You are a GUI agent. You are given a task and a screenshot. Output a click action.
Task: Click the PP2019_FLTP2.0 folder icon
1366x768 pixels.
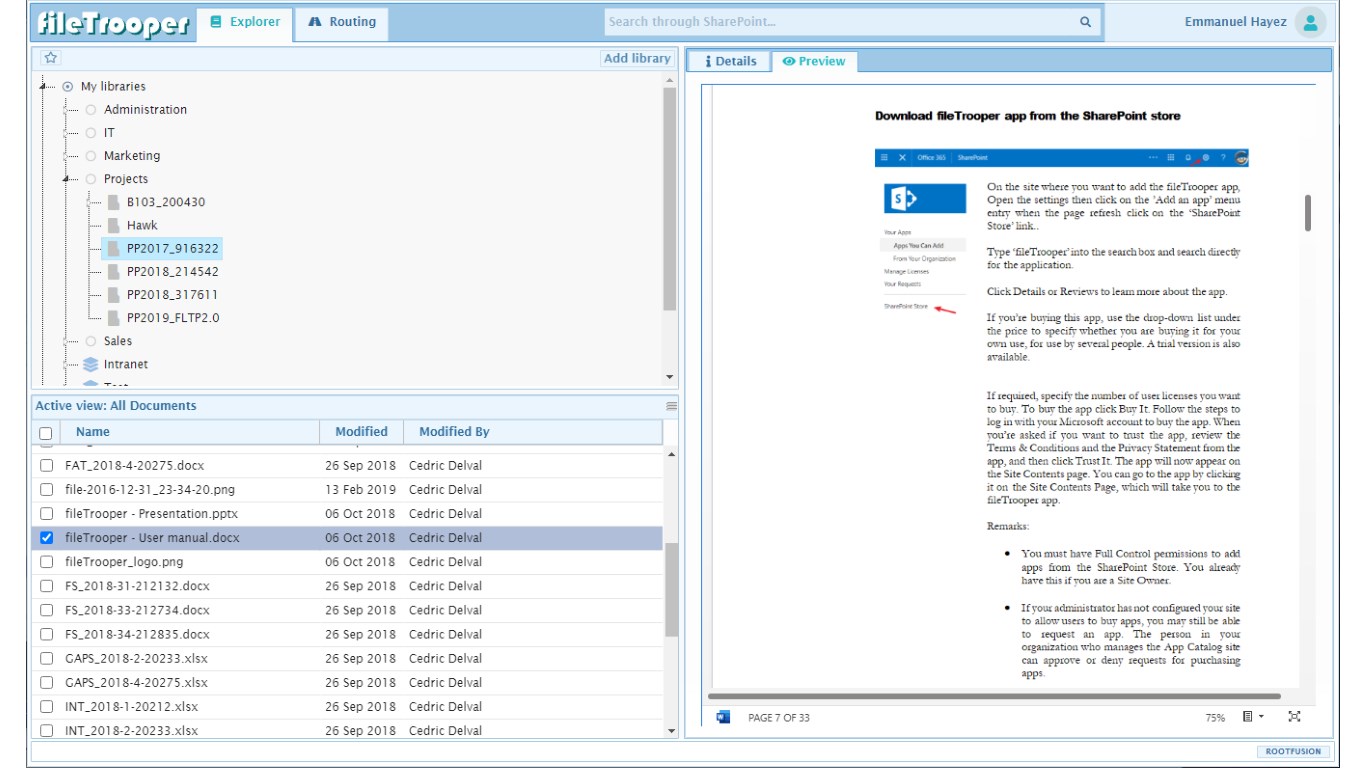[x=114, y=318]
